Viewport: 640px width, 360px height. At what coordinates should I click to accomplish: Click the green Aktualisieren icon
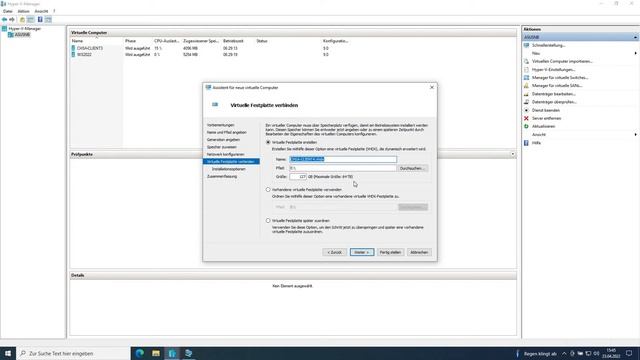coord(527,127)
